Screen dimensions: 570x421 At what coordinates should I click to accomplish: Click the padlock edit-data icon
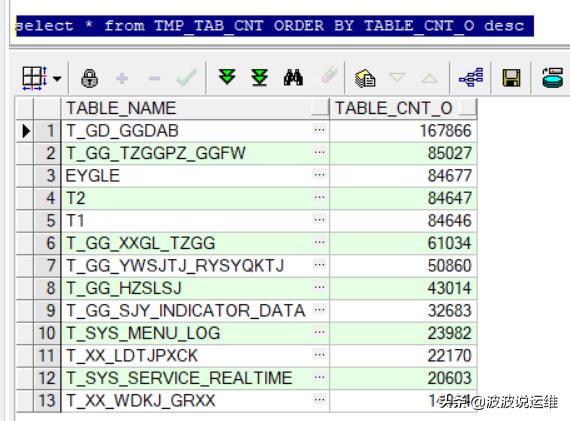89,78
